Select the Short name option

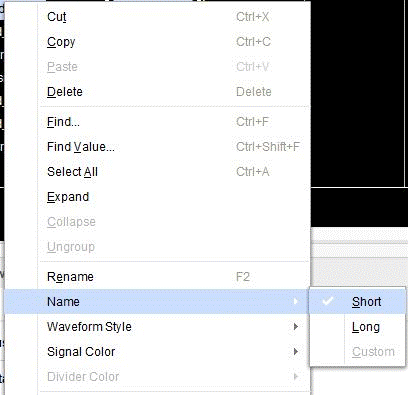click(x=358, y=302)
